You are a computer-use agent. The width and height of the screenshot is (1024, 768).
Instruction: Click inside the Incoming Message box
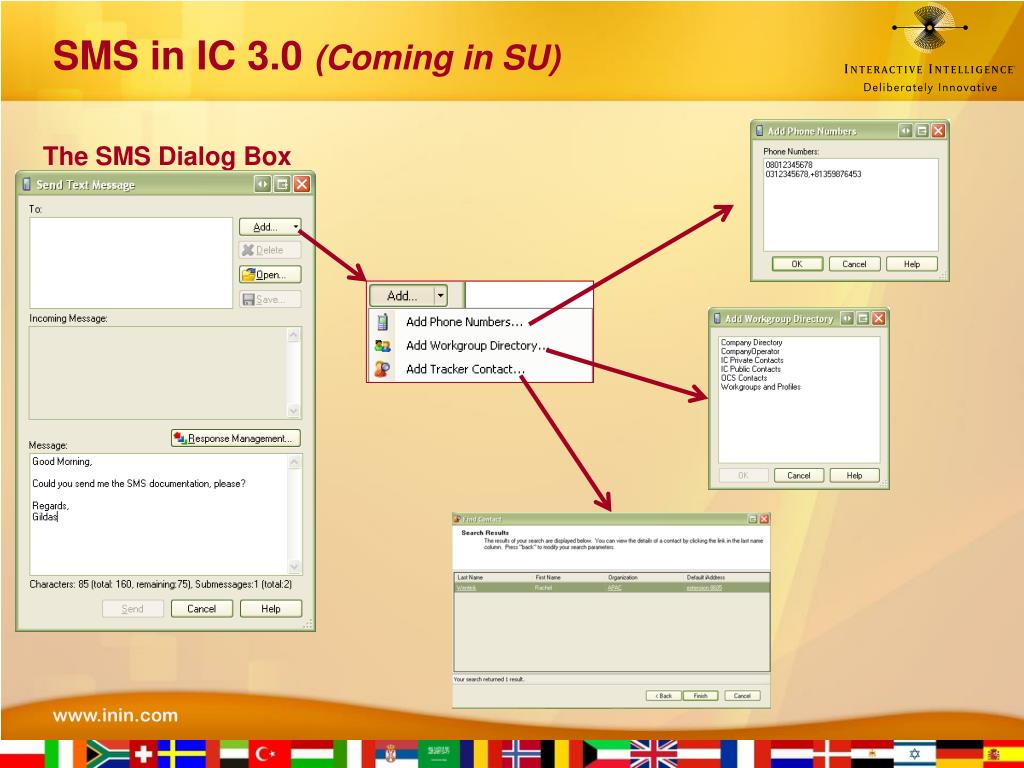[x=157, y=372]
